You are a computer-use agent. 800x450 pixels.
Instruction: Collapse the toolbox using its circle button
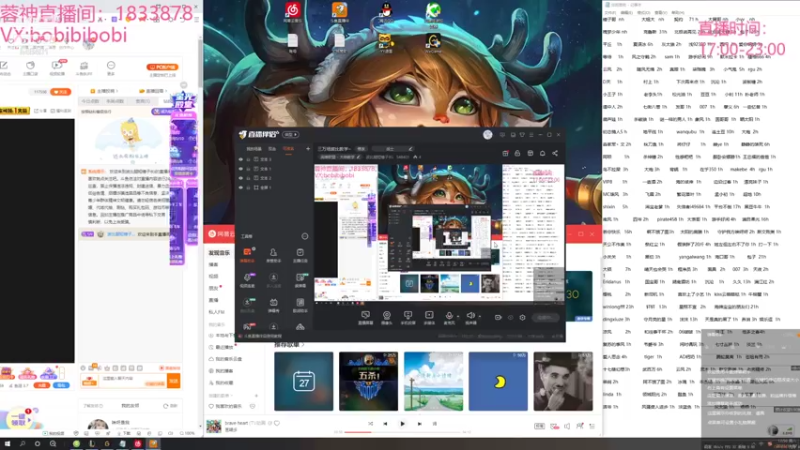pyautogui.click(x=305, y=236)
